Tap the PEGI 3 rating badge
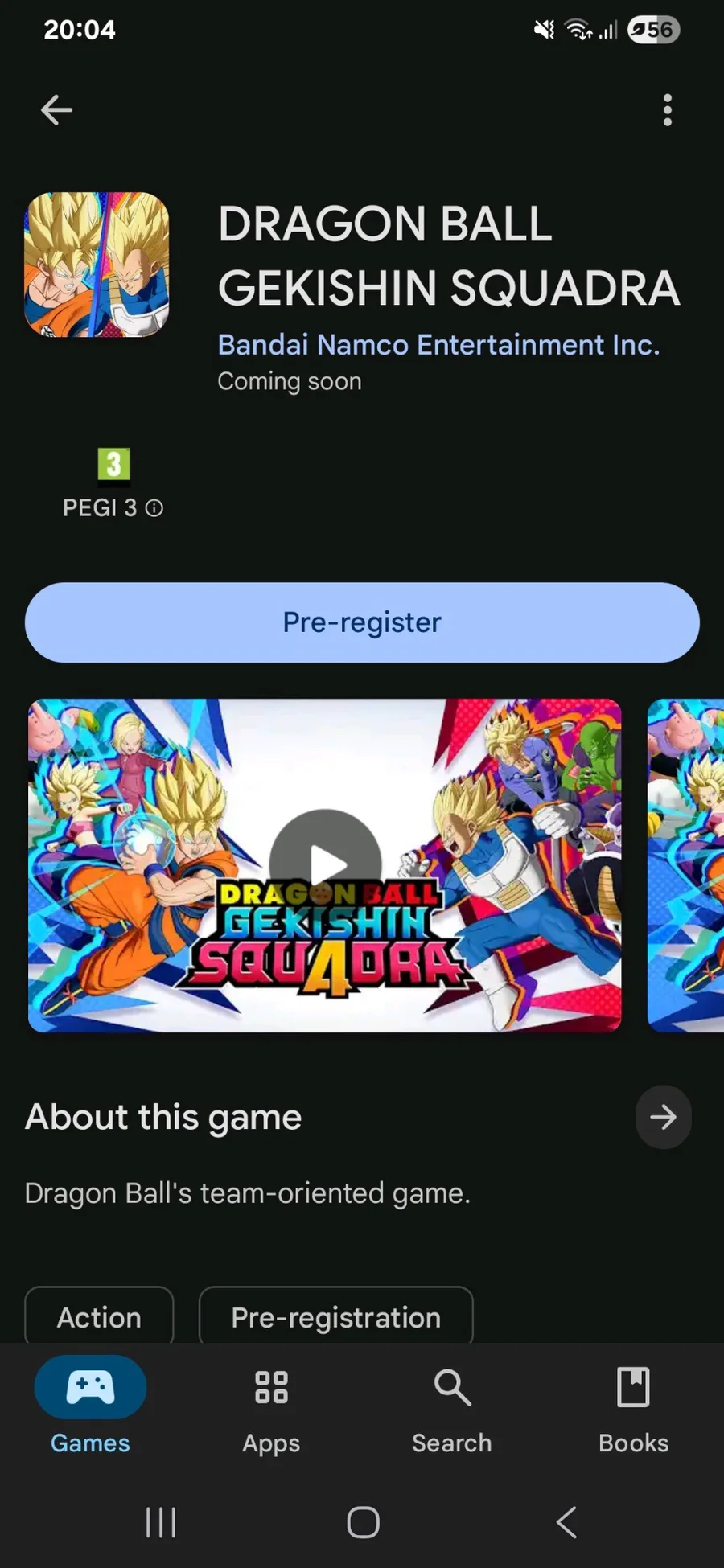The image size is (724, 1568). [113, 466]
